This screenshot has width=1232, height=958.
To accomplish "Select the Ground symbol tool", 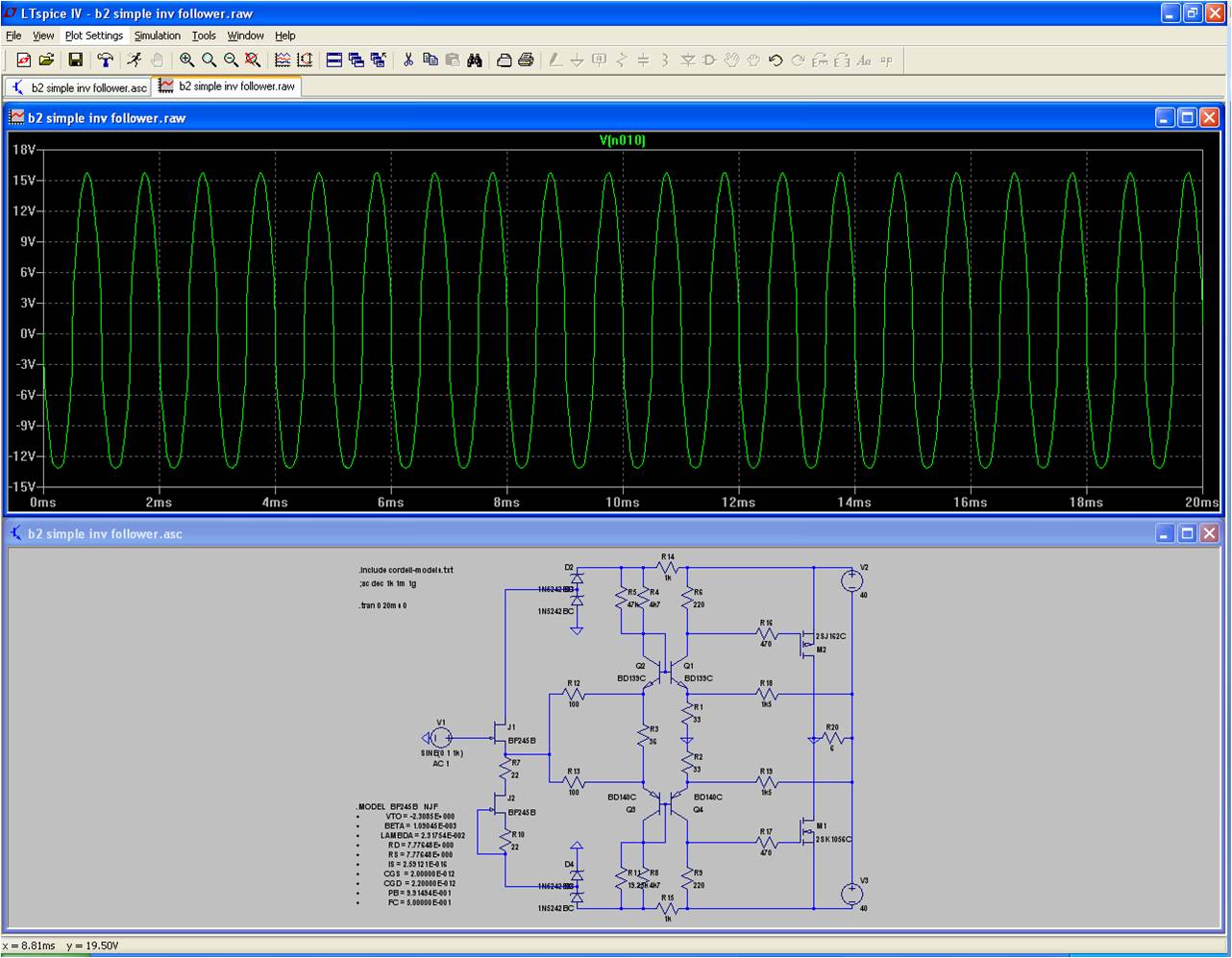I will tap(578, 60).
